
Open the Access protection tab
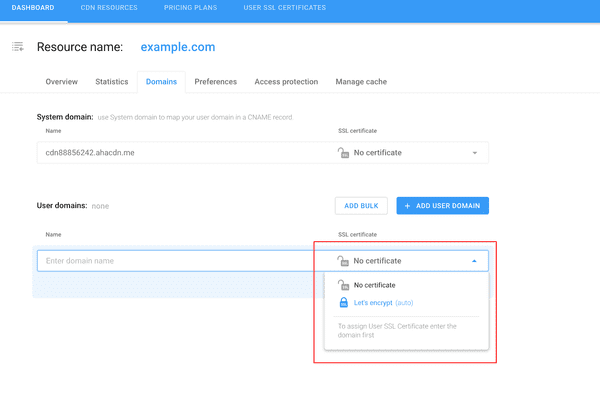click(286, 82)
